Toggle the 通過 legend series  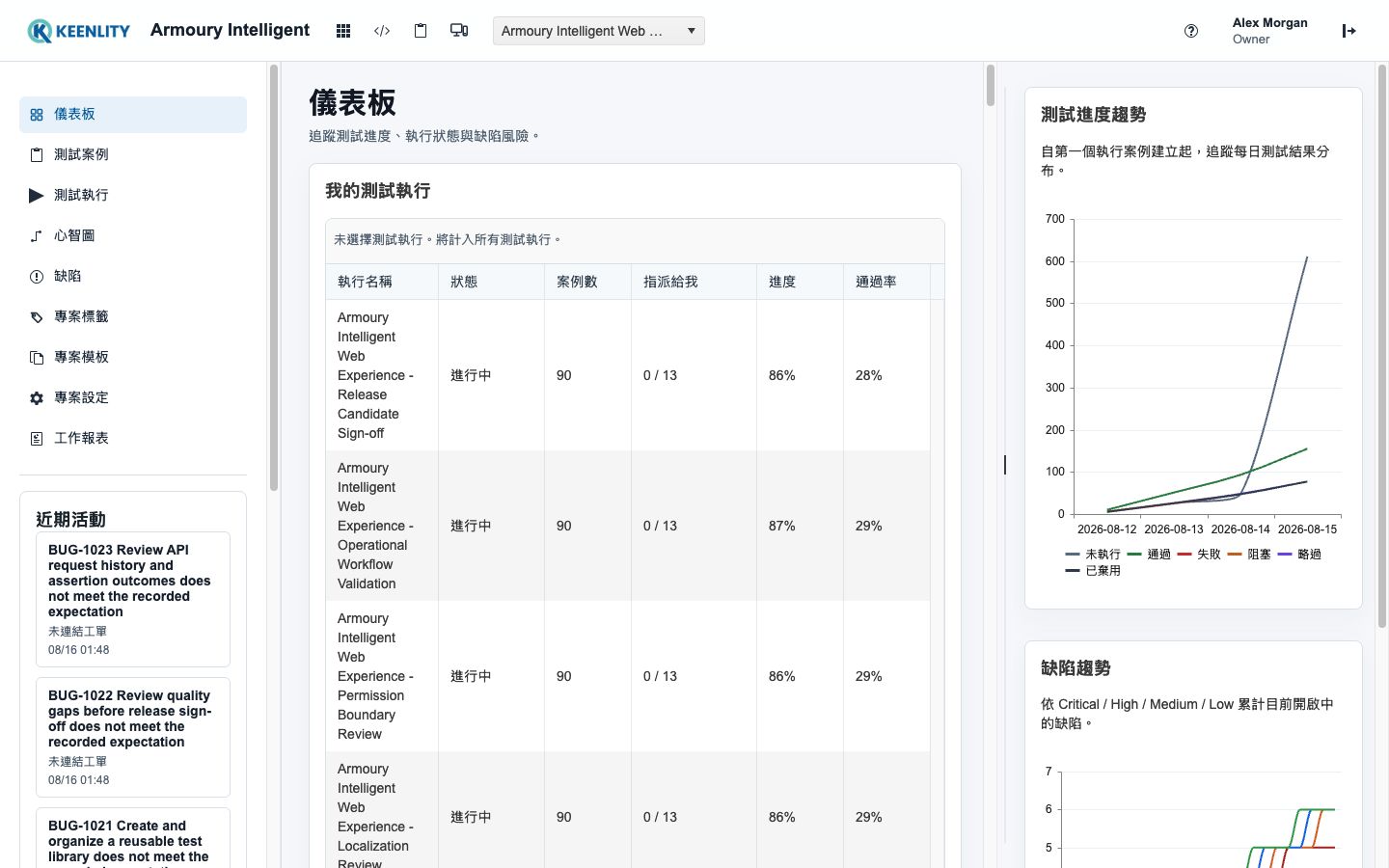[x=1149, y=555]
